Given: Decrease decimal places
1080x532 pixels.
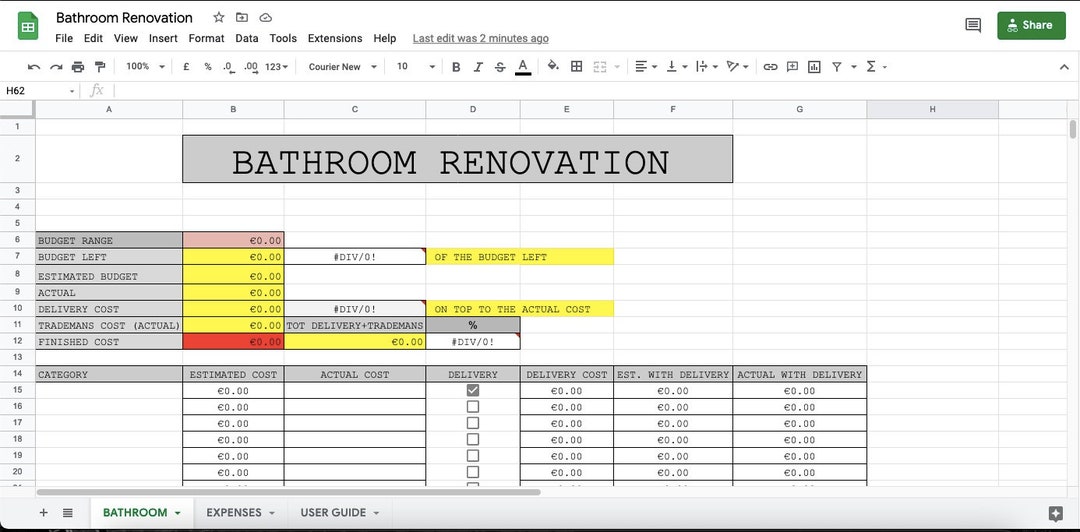Looking at the screenshot, I should click(229, 67).
